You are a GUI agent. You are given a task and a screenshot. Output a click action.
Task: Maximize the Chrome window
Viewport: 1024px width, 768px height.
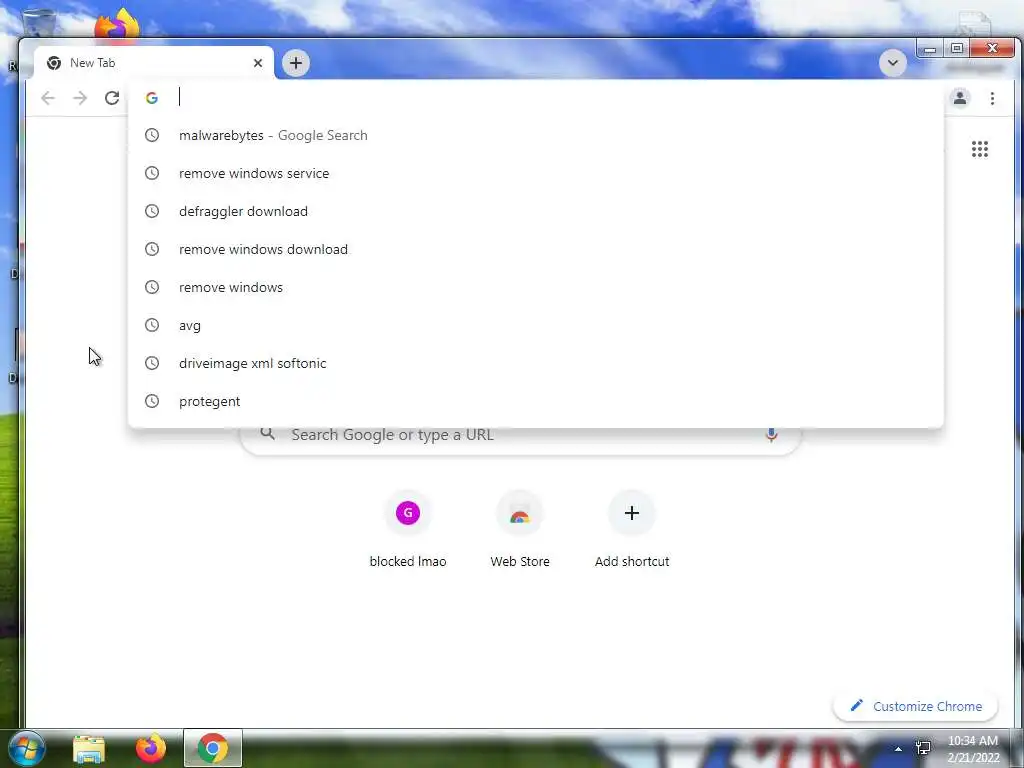[x=957, y=48]
